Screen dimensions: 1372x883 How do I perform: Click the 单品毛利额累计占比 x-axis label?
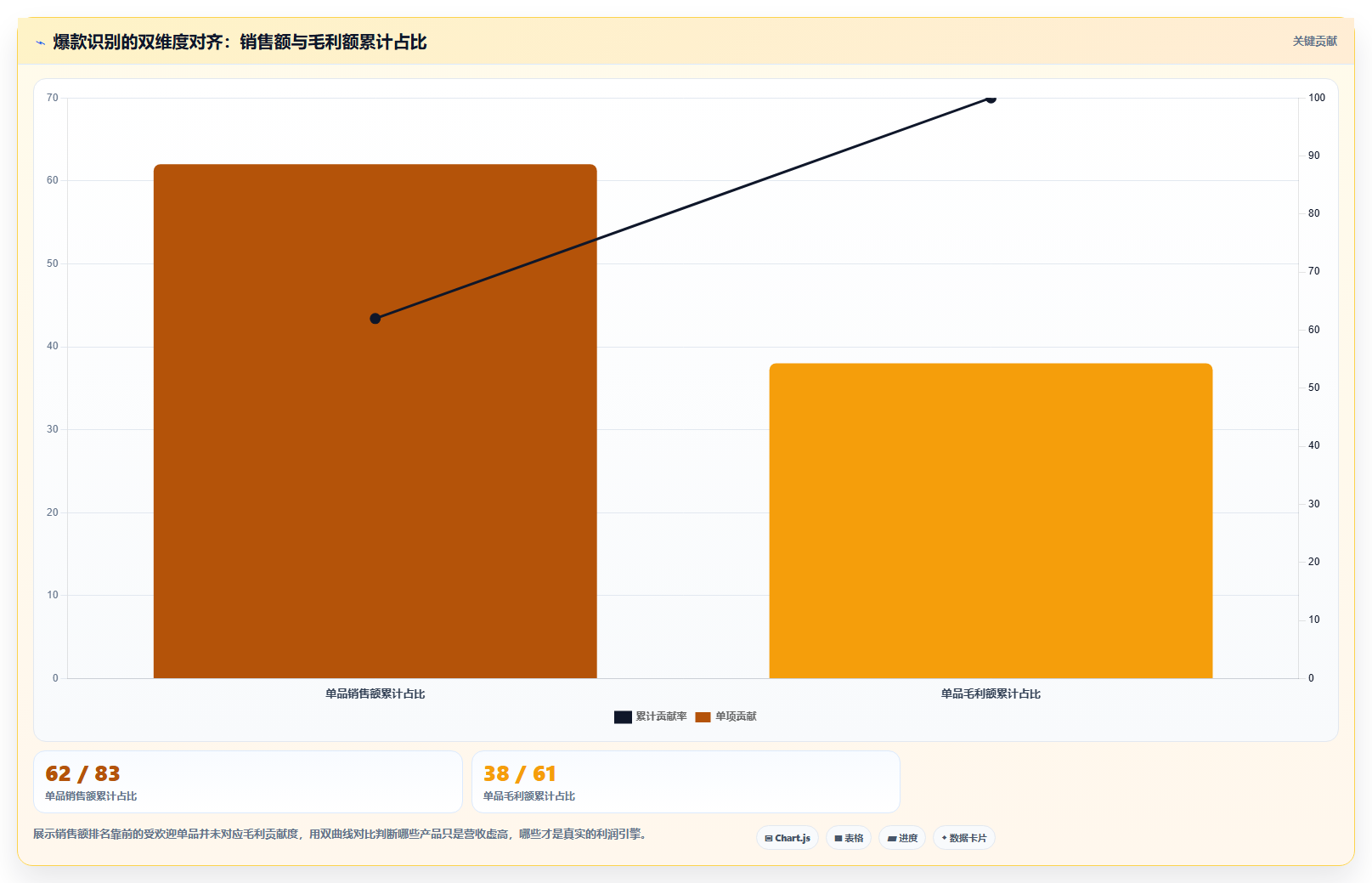click(991, 694)
